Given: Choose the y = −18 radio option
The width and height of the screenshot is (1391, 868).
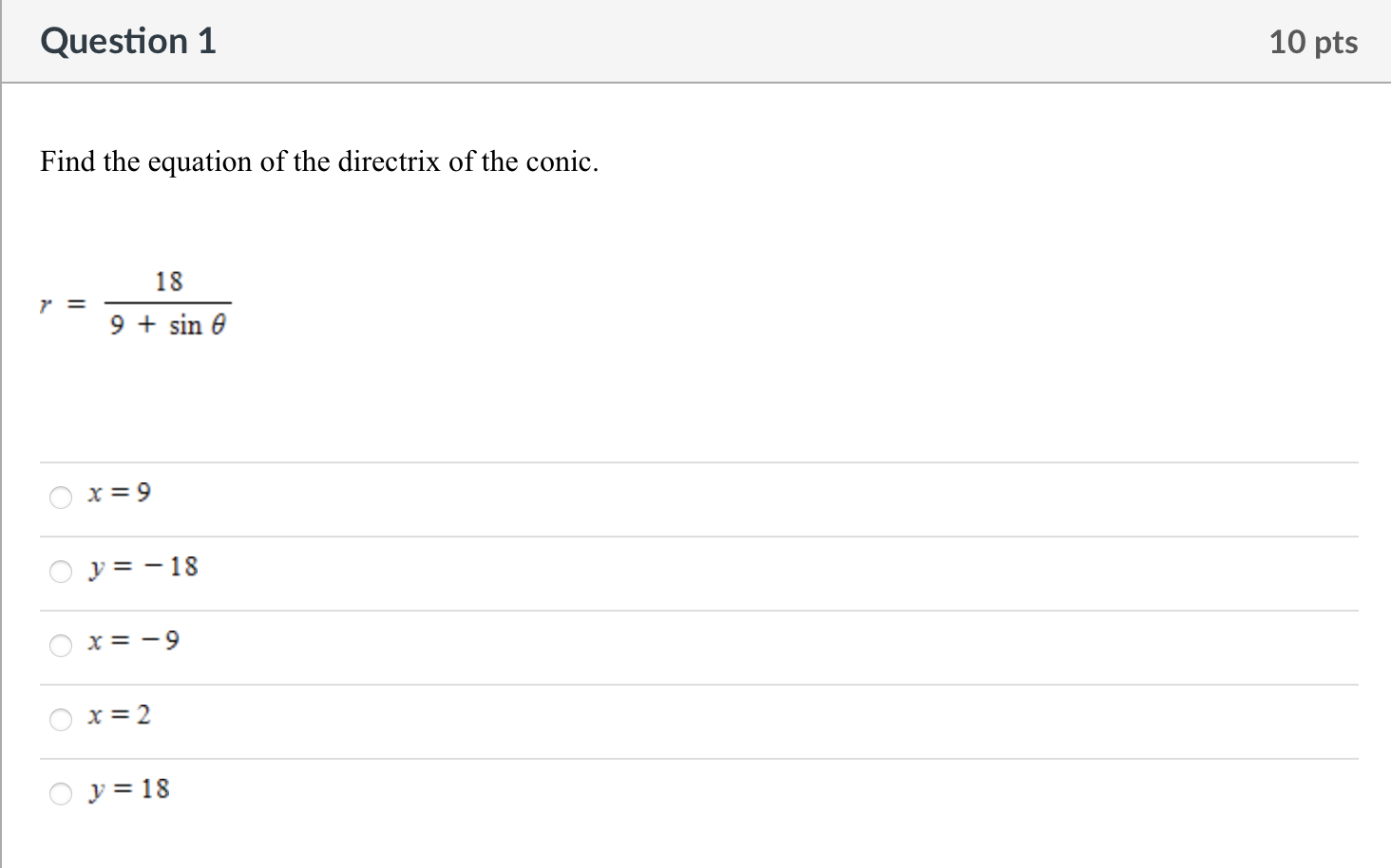Looking at the screenshot, I should pos(61,572).
